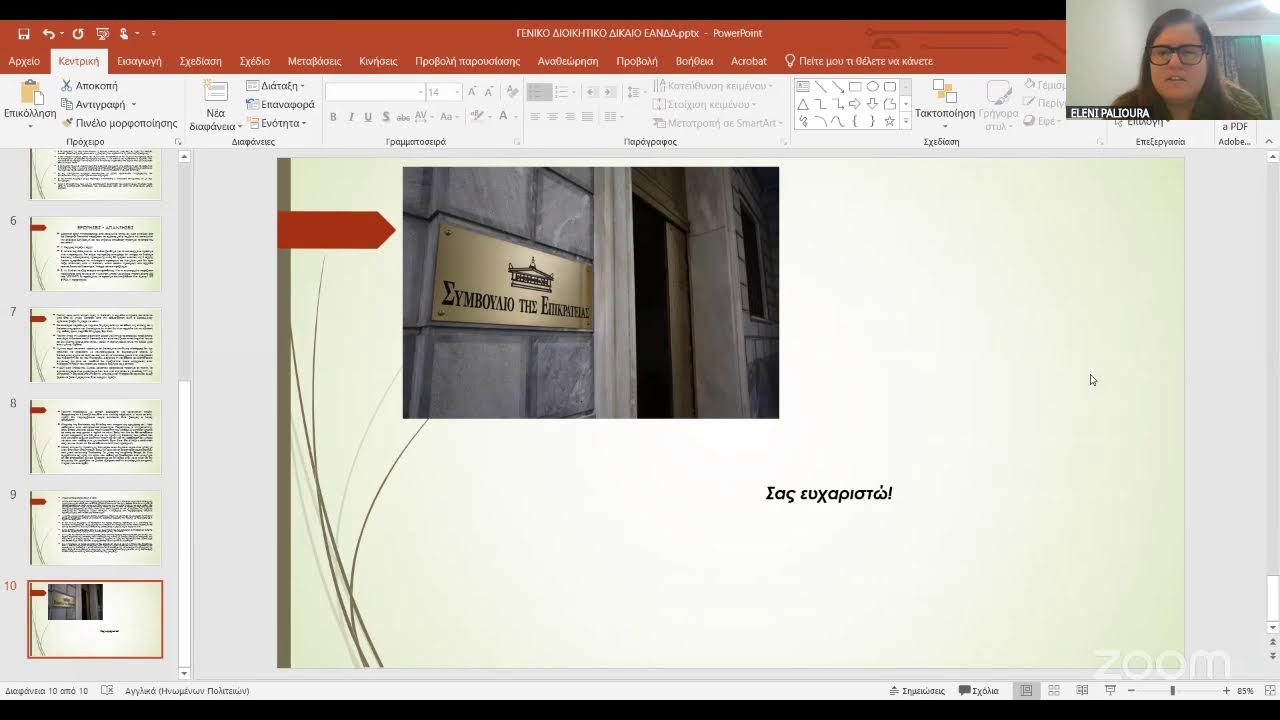This screenshot has width=1280, height=720.
Task: Open the Αναθεώρηση tab
Action: tap(567, 61)
